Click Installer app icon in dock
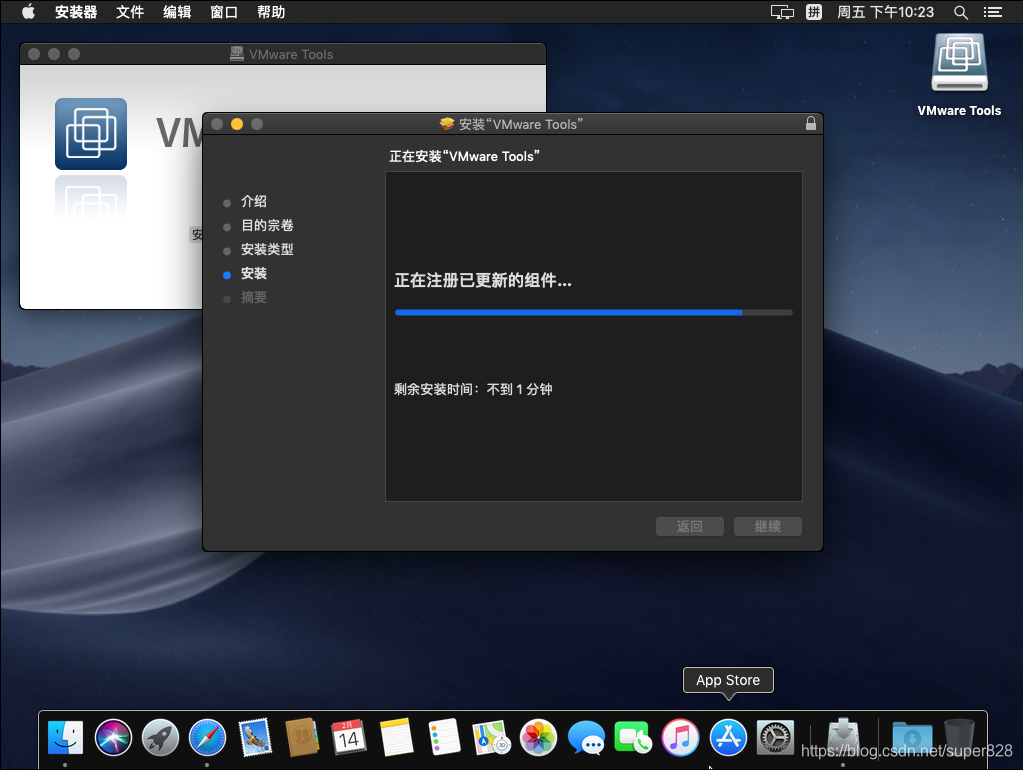 tap(844, 737)
